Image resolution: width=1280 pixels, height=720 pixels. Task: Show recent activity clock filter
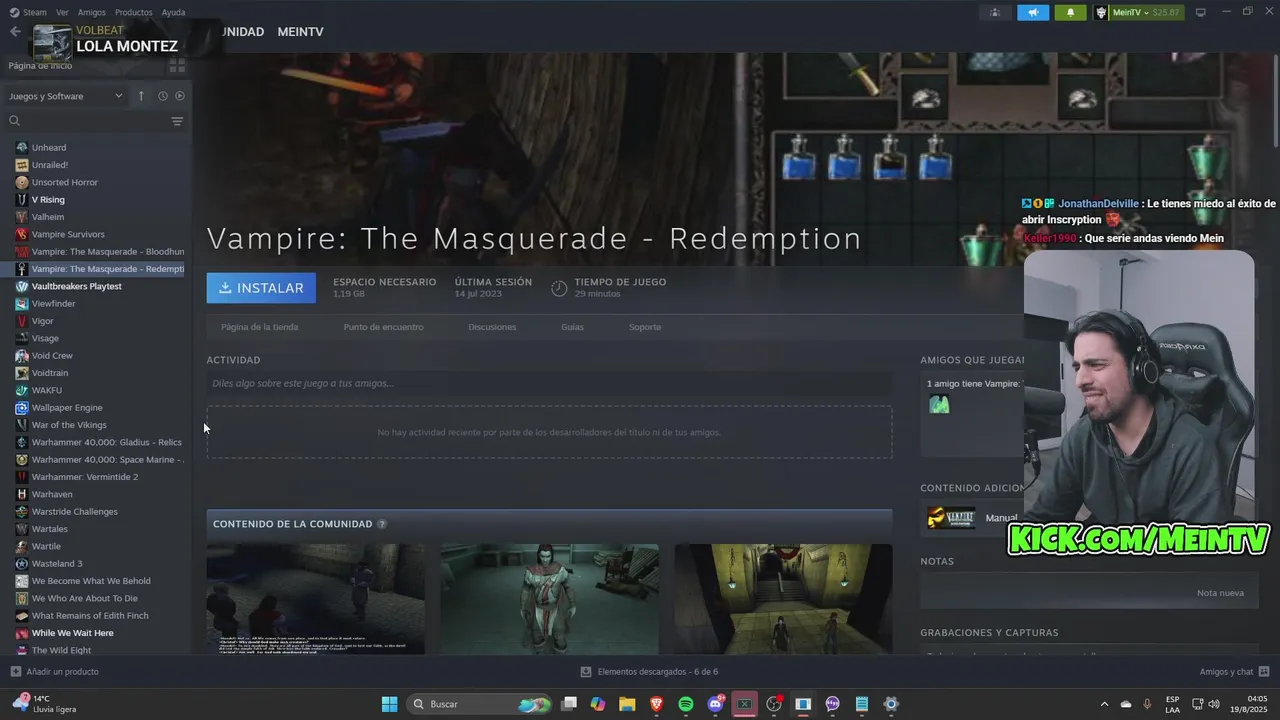[x=163, y=96]
